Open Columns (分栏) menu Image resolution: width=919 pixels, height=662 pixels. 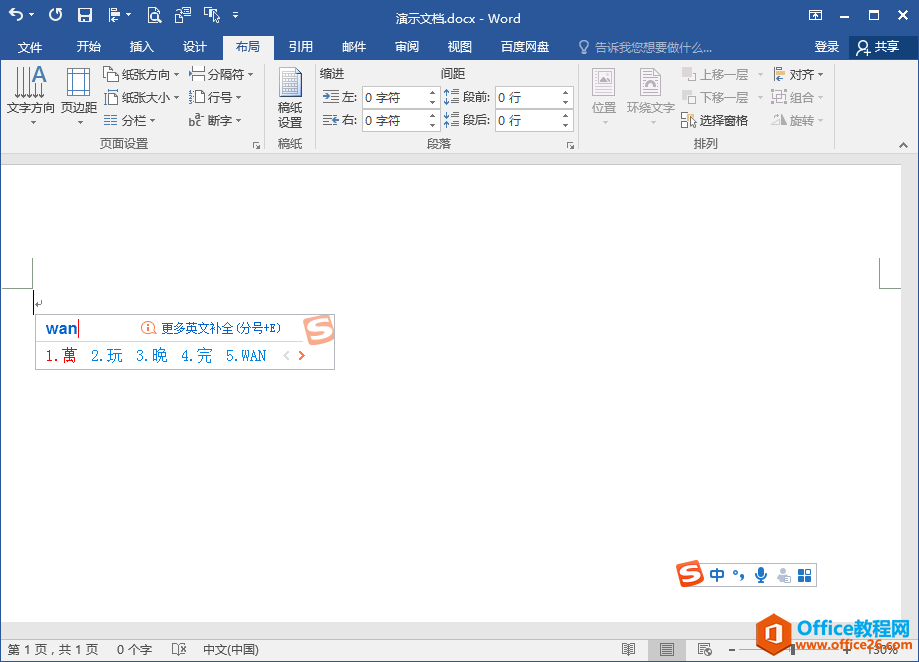click(130, 120)
